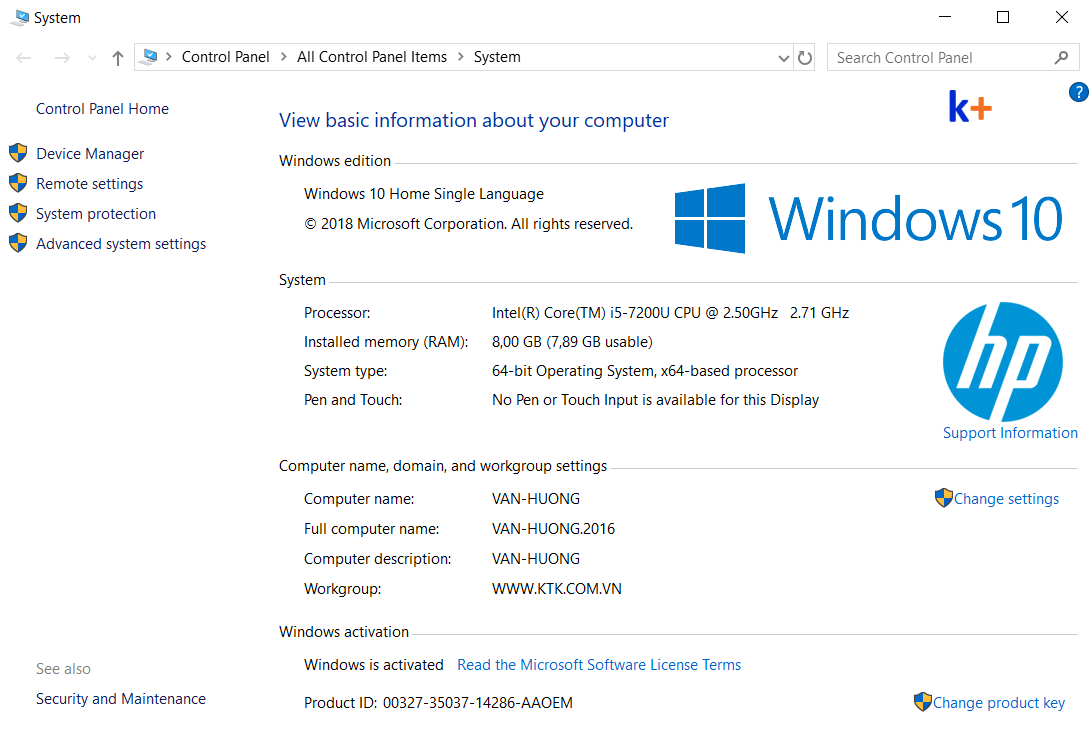Open Security and Maintenance link
Image resolution: width=1092 pixels, height=733 pixels.
121,699
